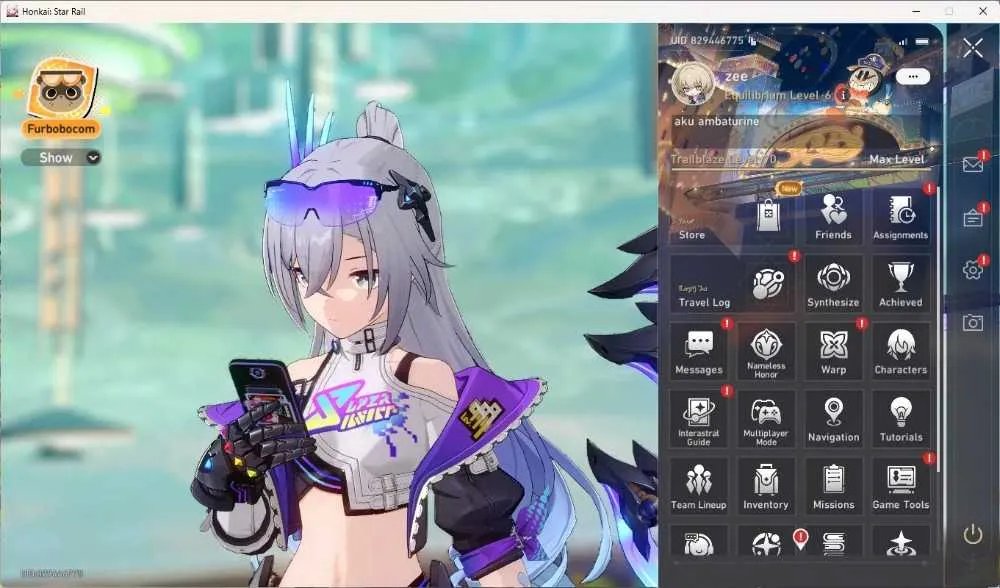Image resolution: width=1000 pixels, height=588 pixels.
Task: Open the Friends list
Action: coord(833,216)
